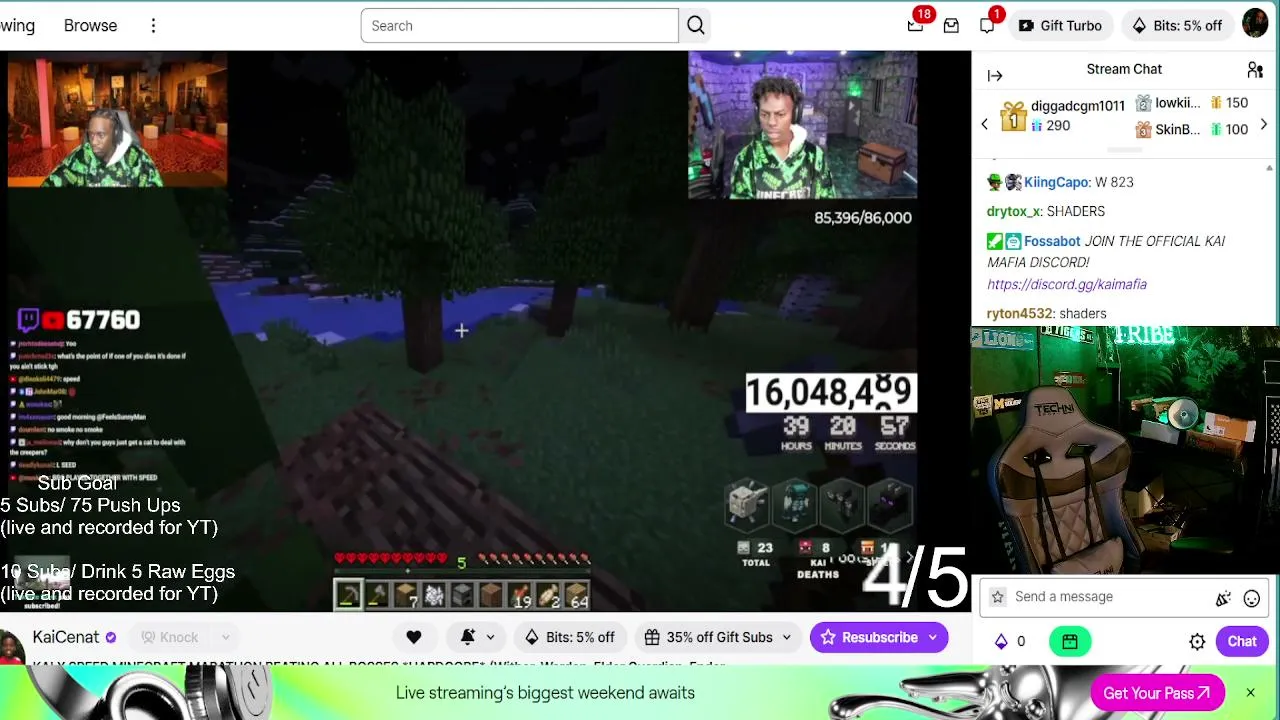This screenshot has width=1280, height=720.
Task: Go to previous gift leaderboard page
Action: point(984,125)
